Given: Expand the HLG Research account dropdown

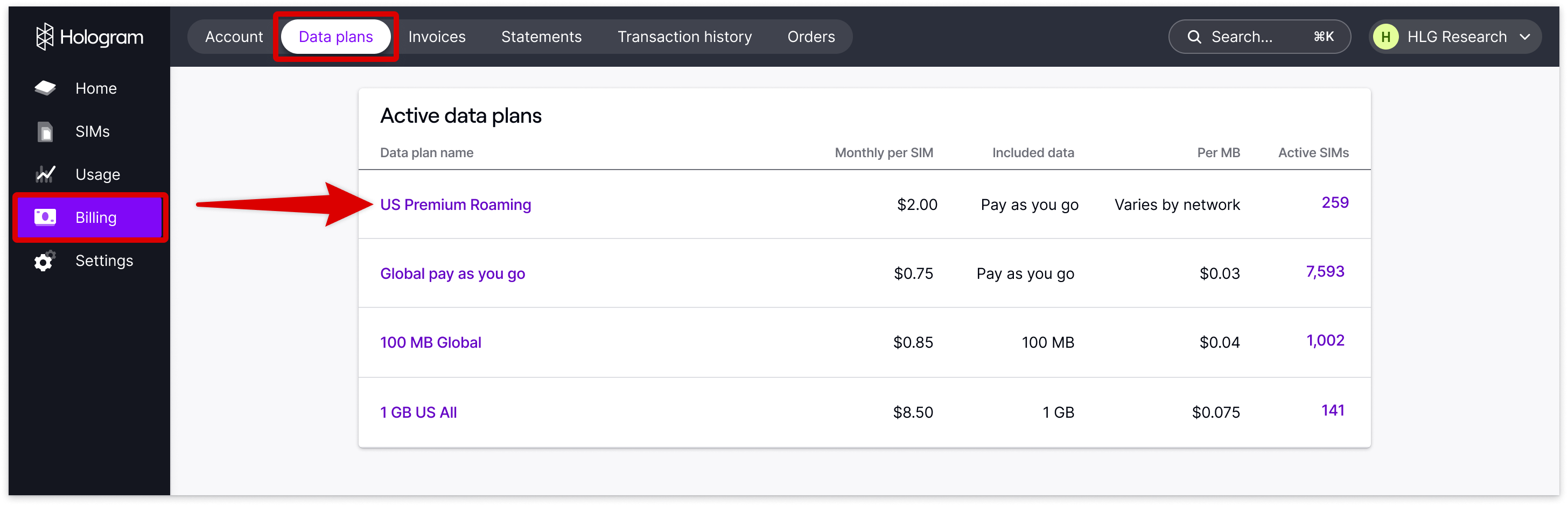Looking at the screenshot, I should pos(1526,37).
